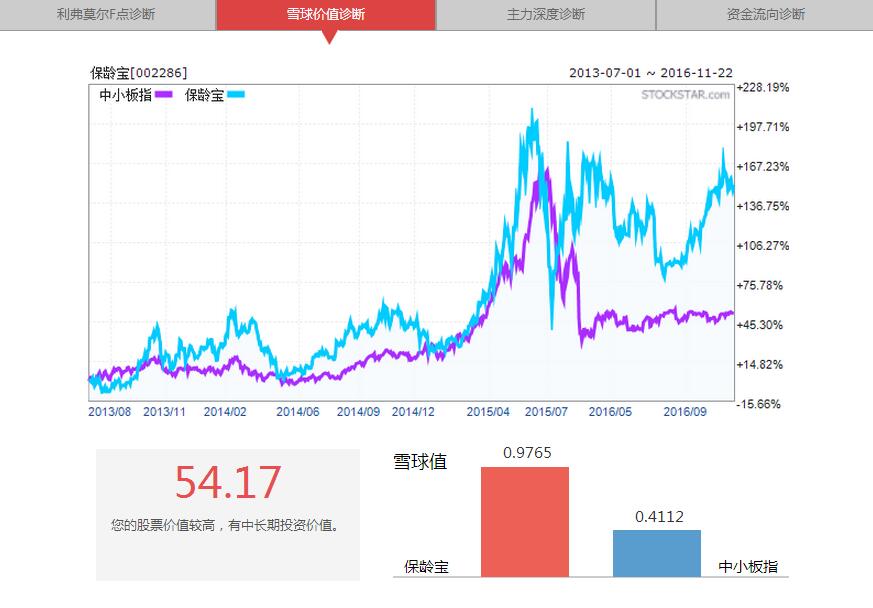Click the 中小板指 legend text
The image size is (873, 608).
126,95
